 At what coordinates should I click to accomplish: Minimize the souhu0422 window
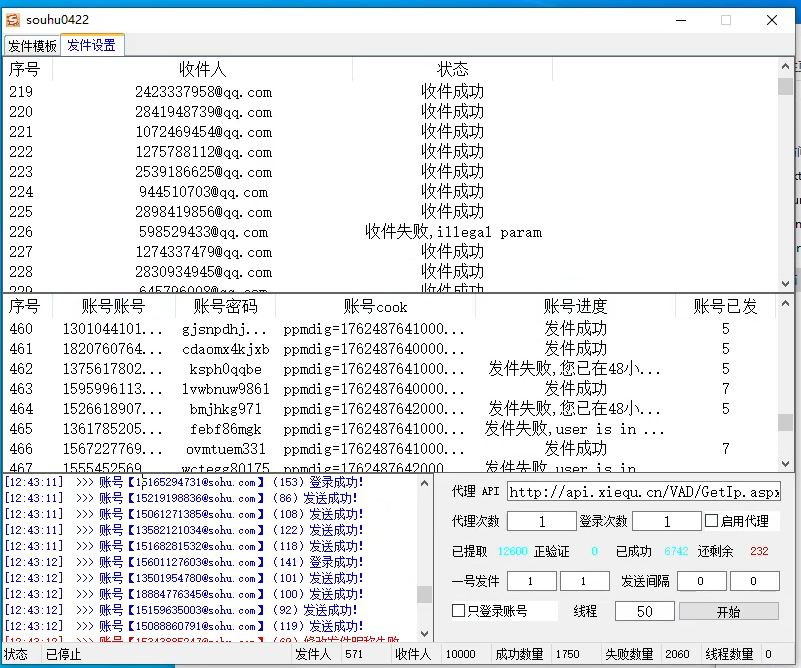point(679,19)
